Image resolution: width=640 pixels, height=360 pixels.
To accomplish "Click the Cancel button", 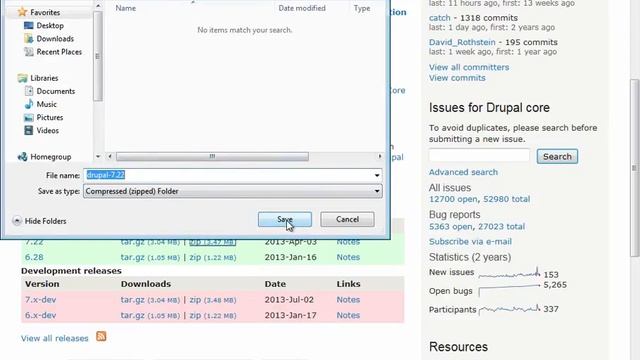I will [347, 219].
